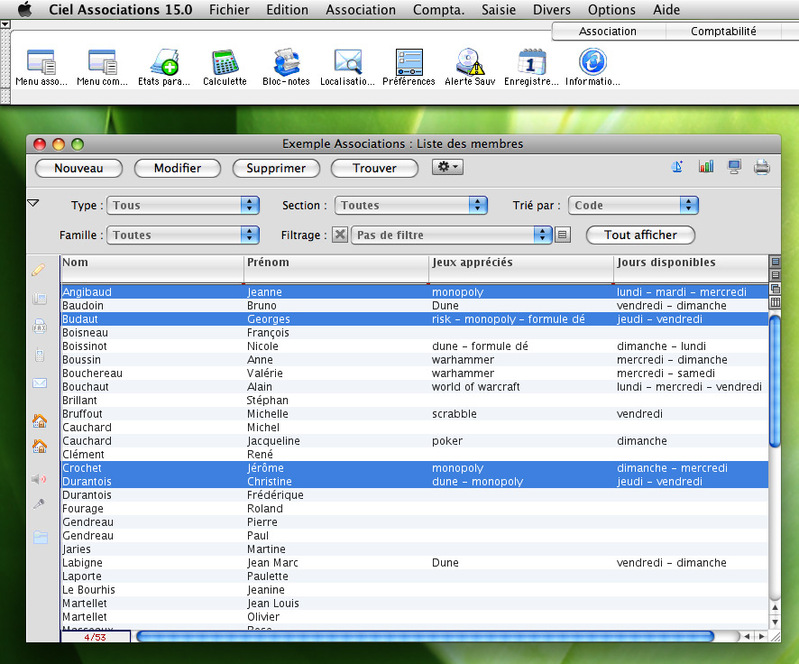Click the Localisation envelope icon

348,67
